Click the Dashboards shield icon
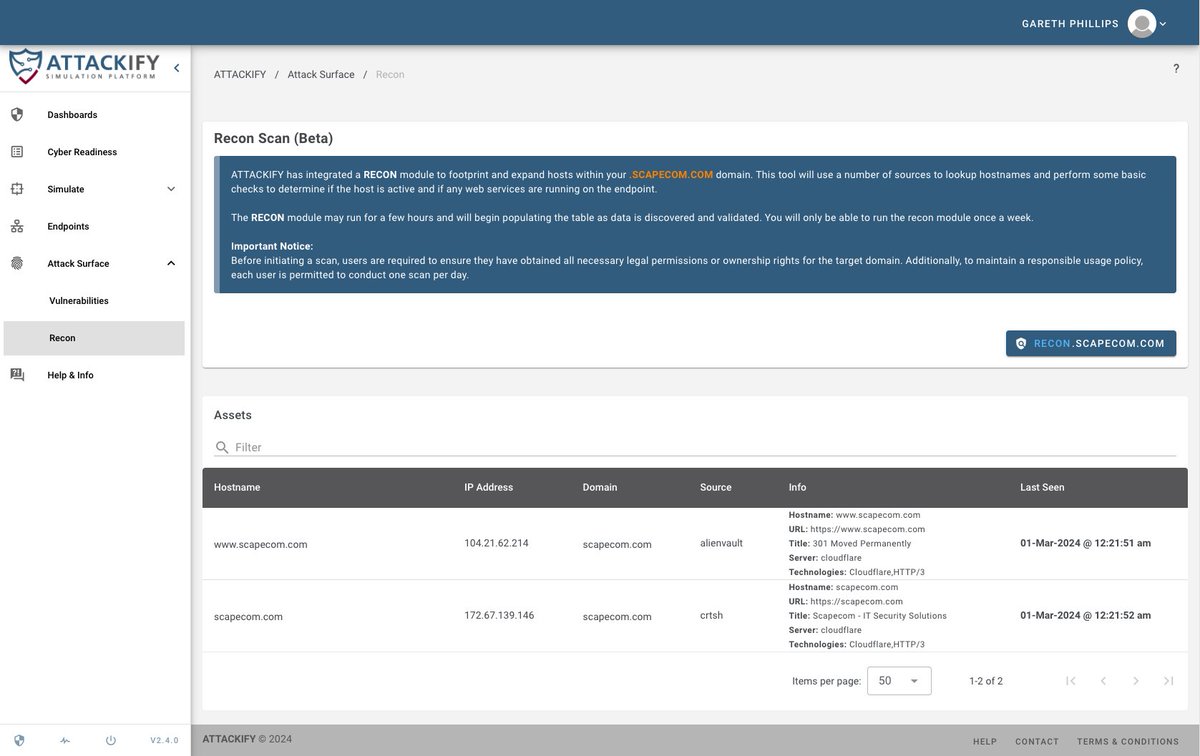 [x=17, y=115]
